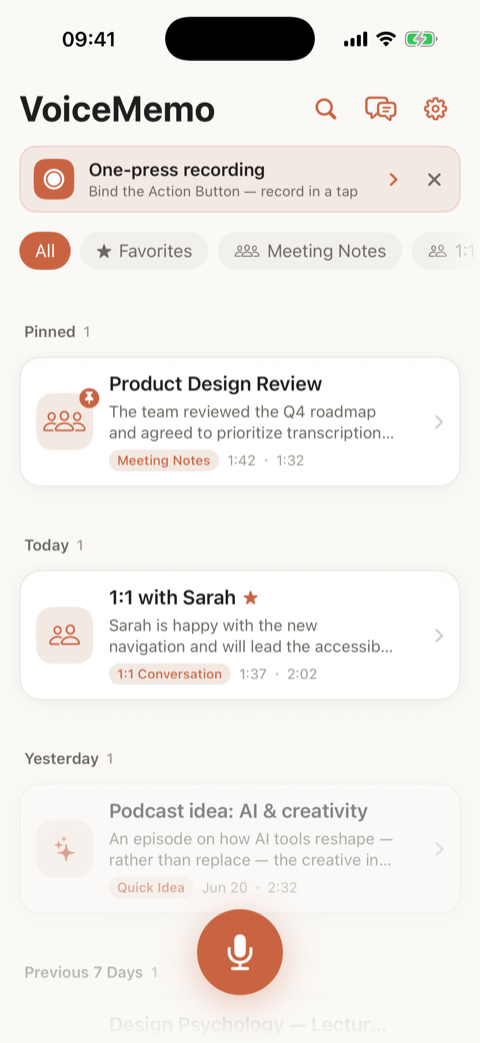The image size is (480, 1043).
Task: Tap the Product Design Review group icon
Action: pyautogui.click(x=64, y=422)
